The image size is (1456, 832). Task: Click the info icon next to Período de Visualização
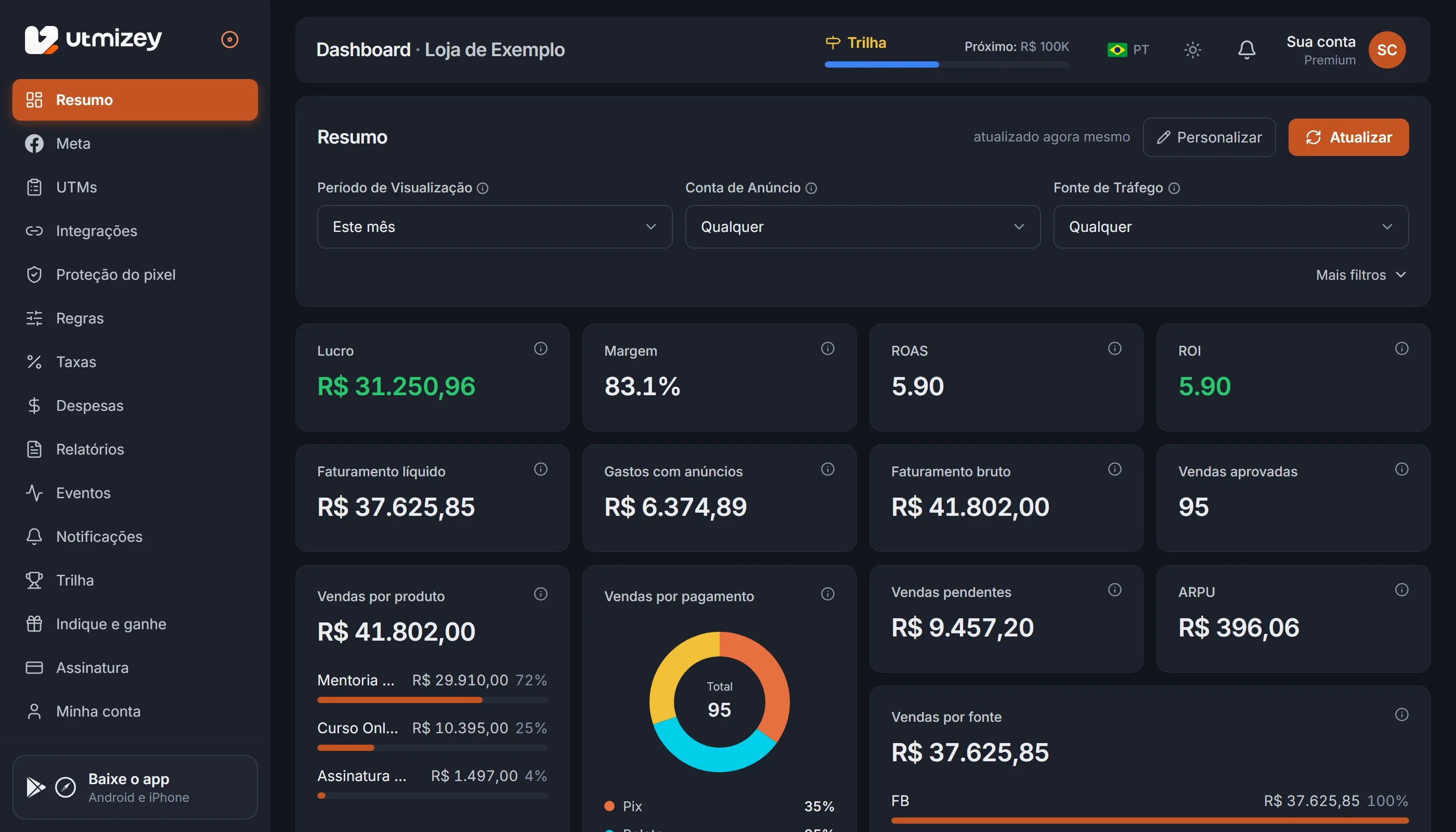482,188
